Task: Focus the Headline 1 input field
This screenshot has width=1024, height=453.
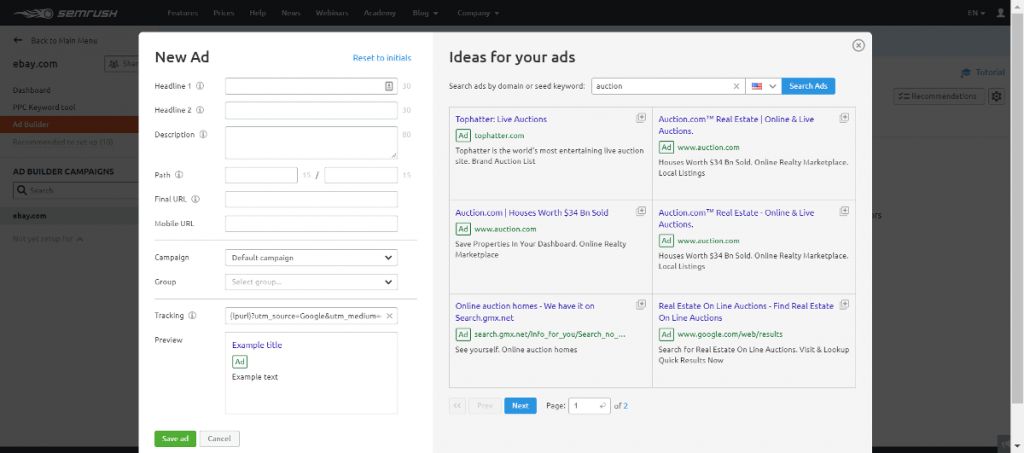Action: pyautogui.click(x=311, y=86)
